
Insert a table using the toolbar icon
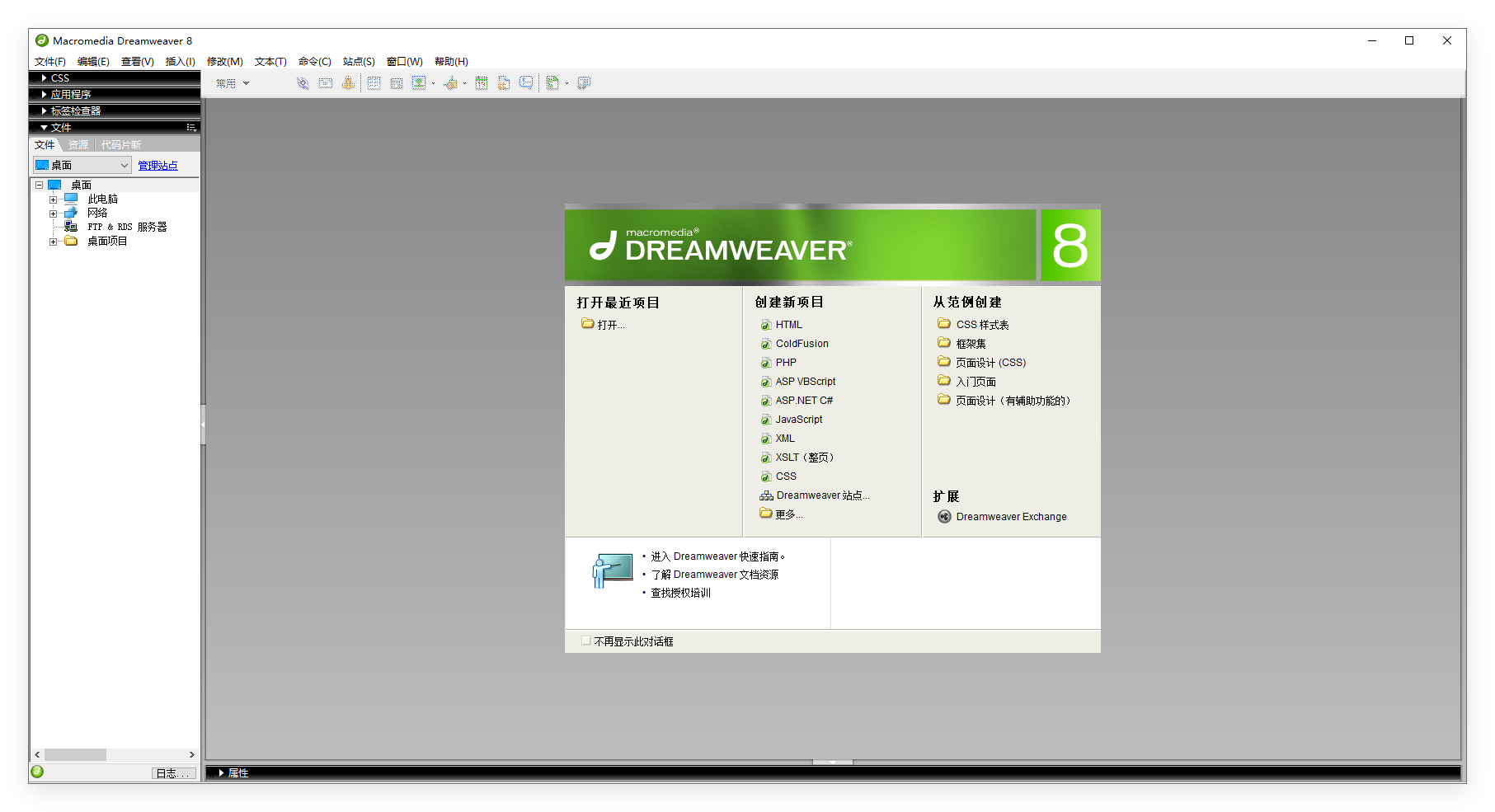click(x=374, y=82)
